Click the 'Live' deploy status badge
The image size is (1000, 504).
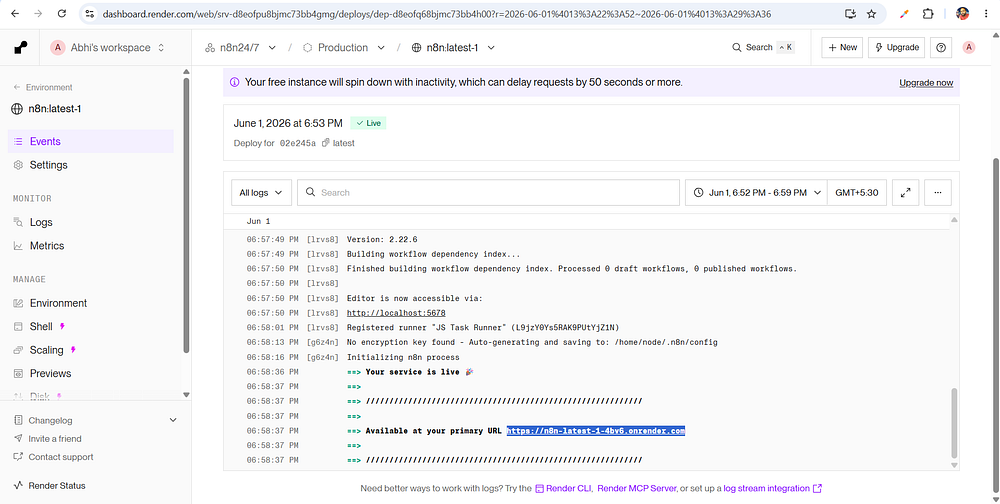368,123
